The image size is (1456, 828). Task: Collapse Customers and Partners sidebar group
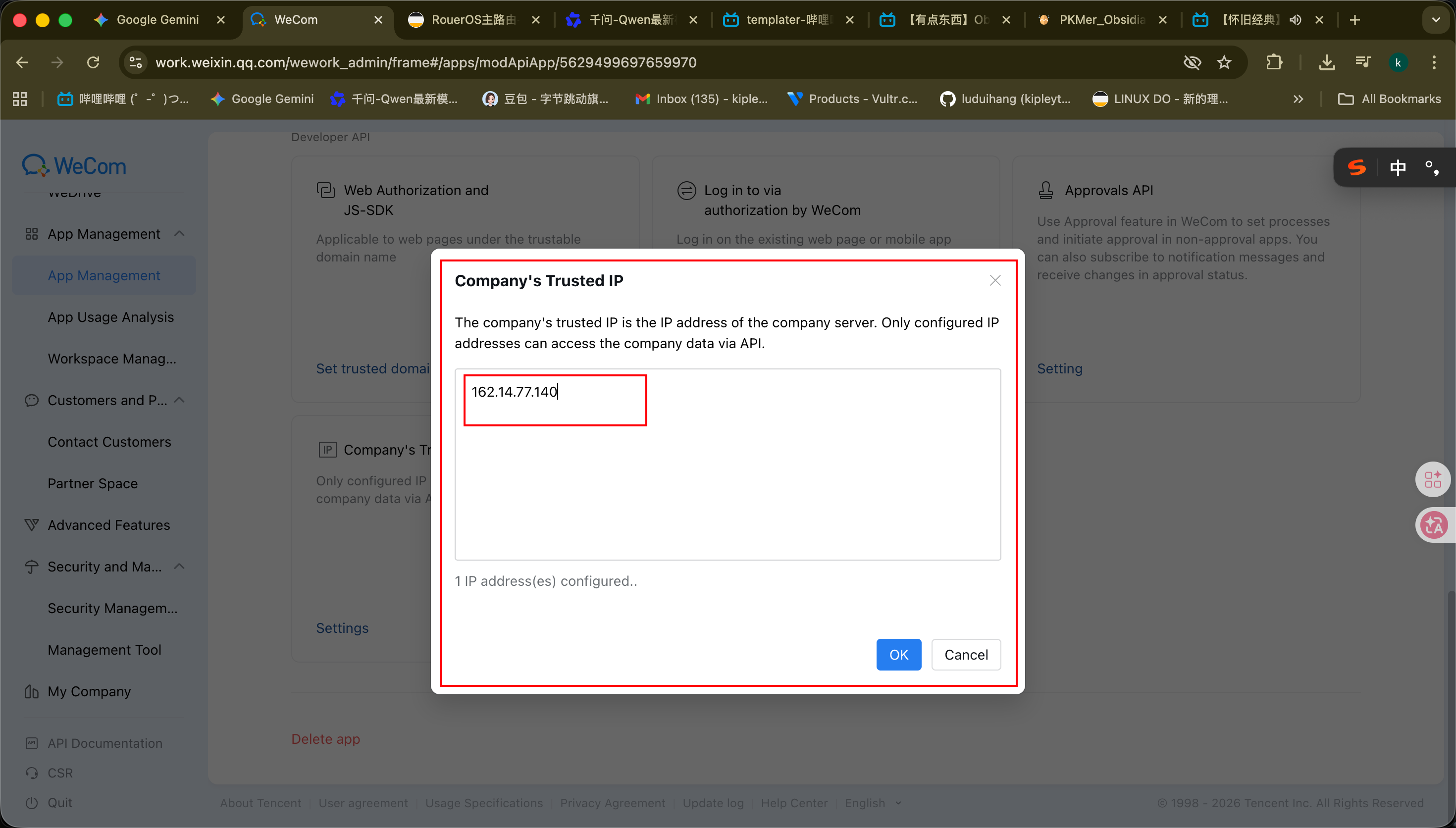(180, 400)
